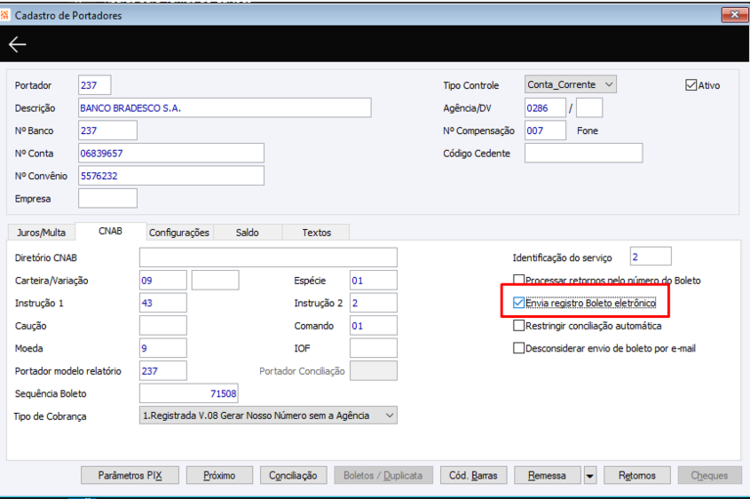Uncheck the Ativo checkbox
This screenshot has height=499, width=750.
691,85
